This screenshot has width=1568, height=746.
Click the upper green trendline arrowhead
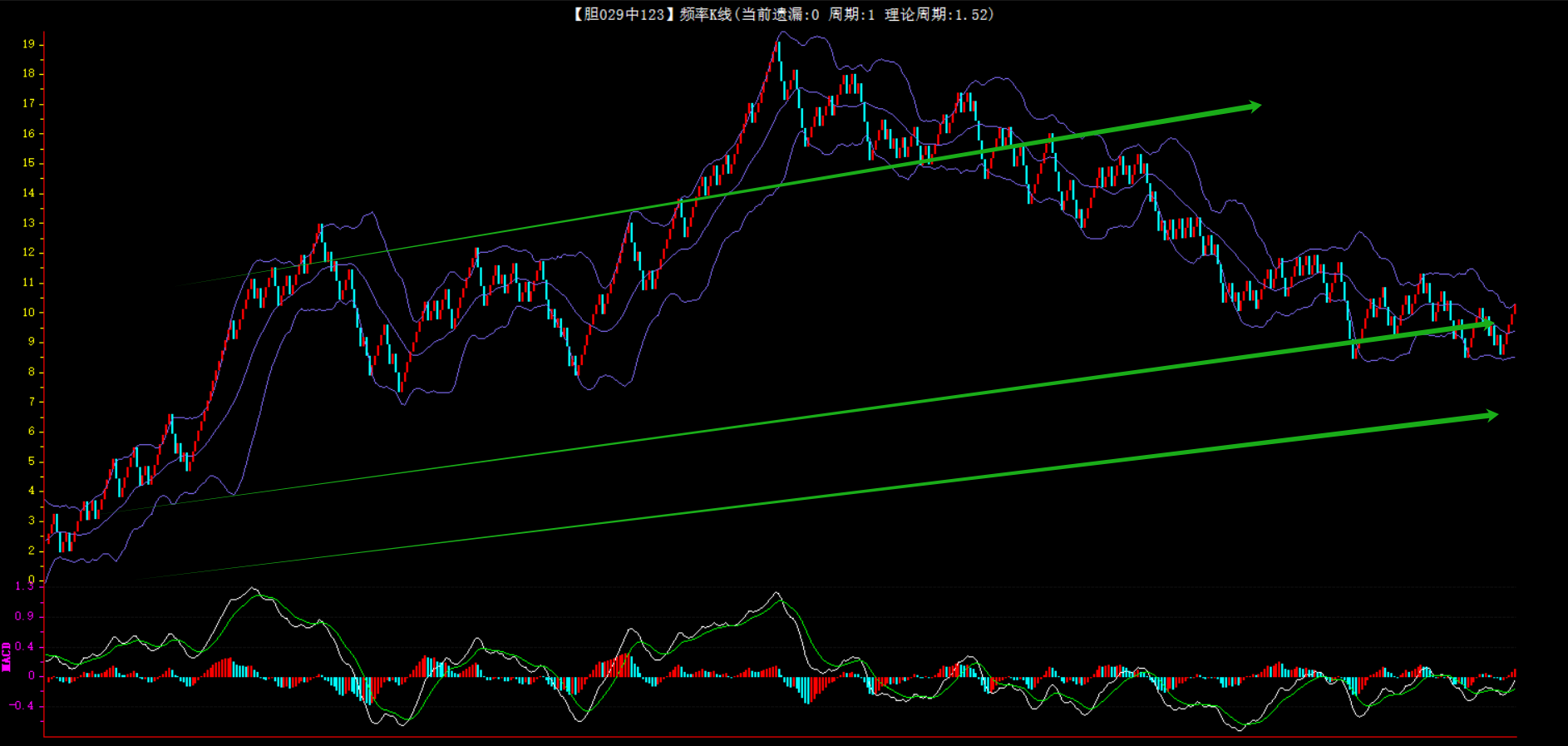click(x=1254, y=106)
